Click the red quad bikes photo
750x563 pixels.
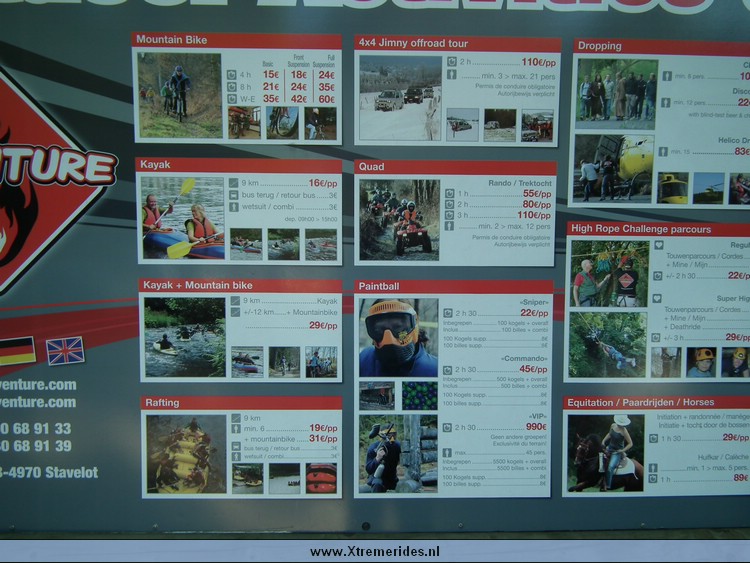tap(399, 220)
